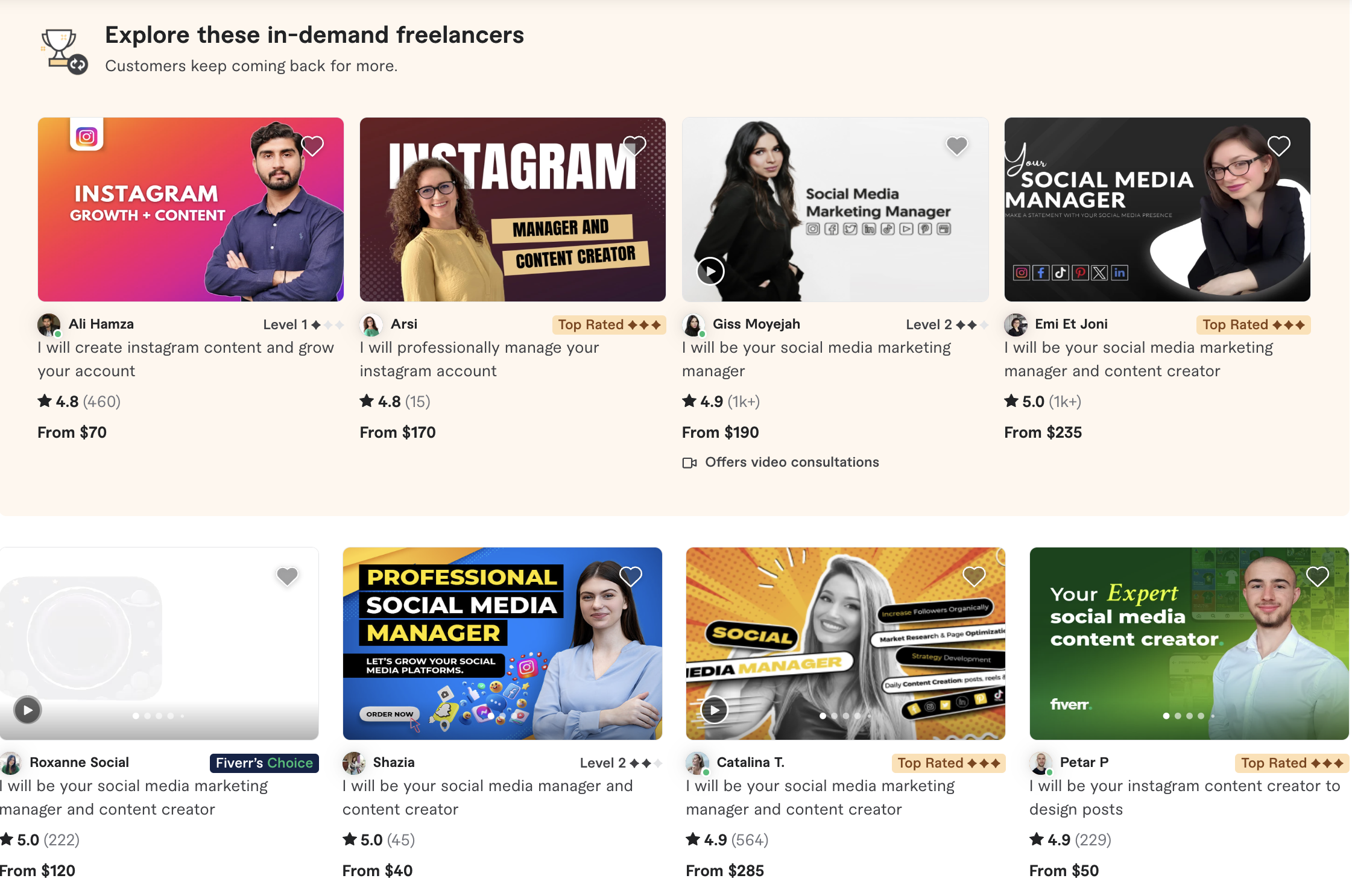The height and width of the screenshot is (896, 1352).
Task: Toggle heart on Arsi's Instagram manager gig
Action: coord(634,146)
